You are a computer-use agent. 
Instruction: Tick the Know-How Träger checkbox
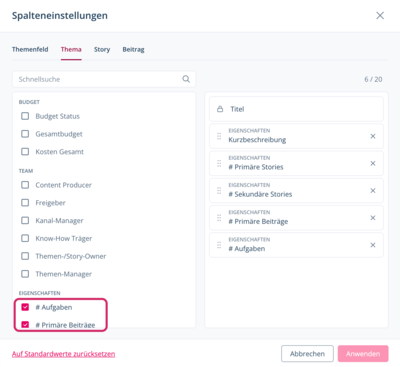(x=25, y=238)
